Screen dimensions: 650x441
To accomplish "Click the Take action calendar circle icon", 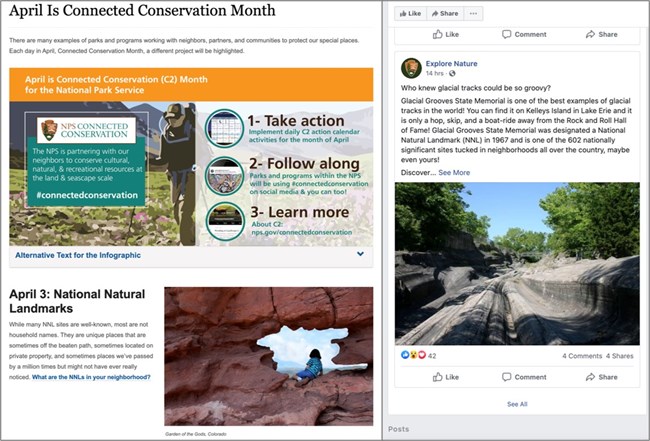I will [x=224, y=128].
